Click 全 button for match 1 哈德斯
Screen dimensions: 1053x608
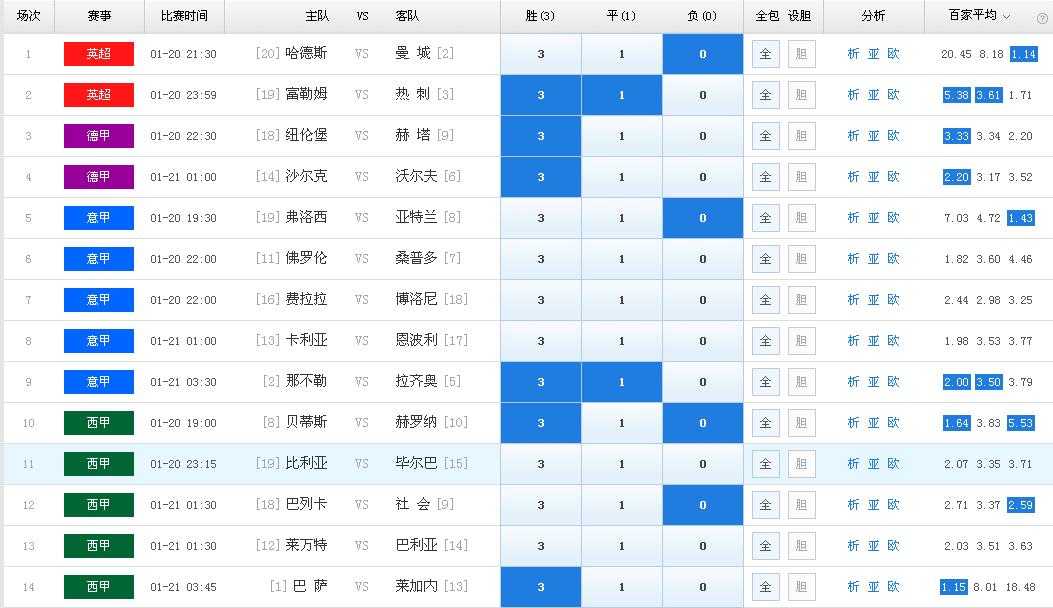(x=766, y=54)
